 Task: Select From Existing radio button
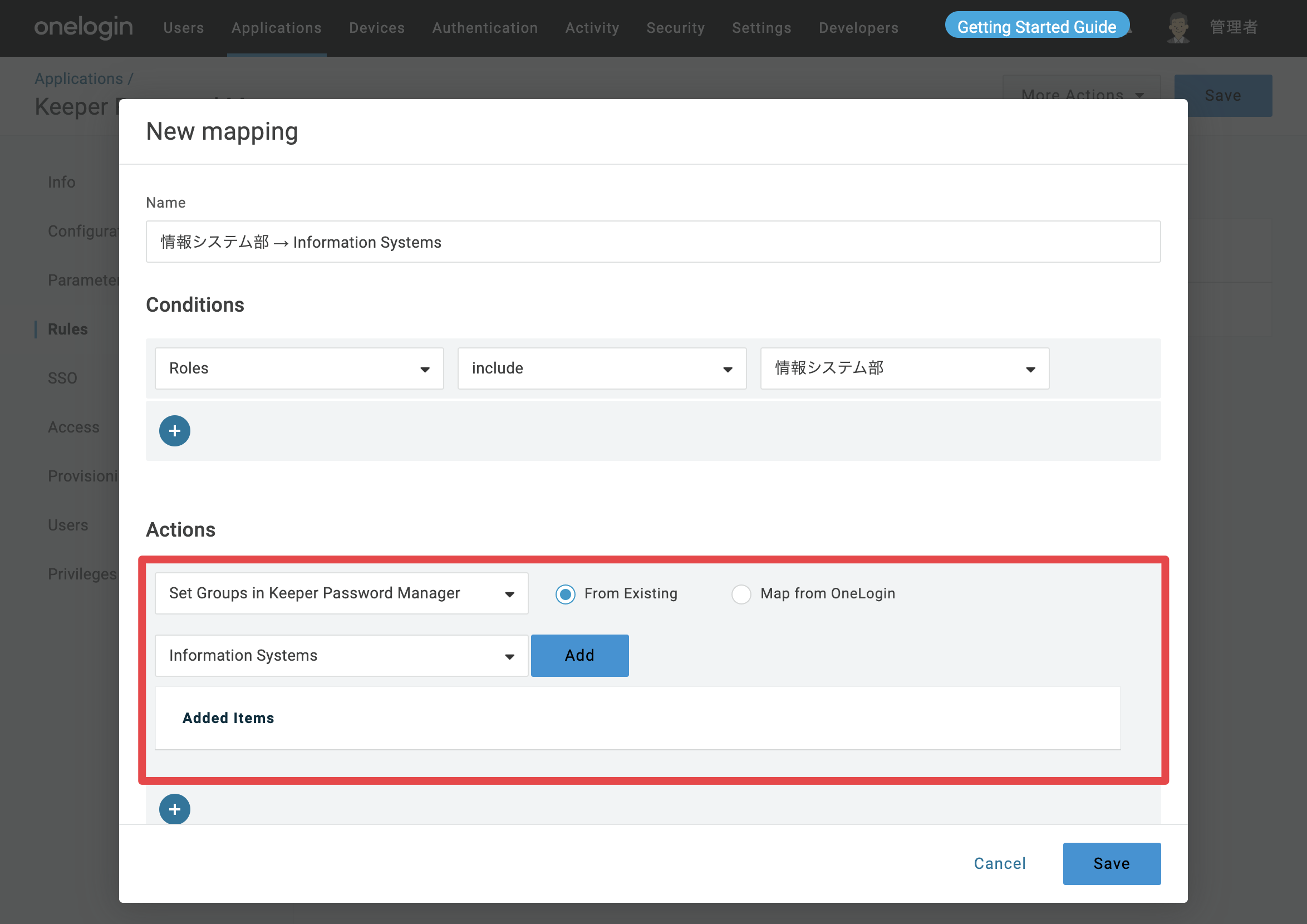point(565,594)
